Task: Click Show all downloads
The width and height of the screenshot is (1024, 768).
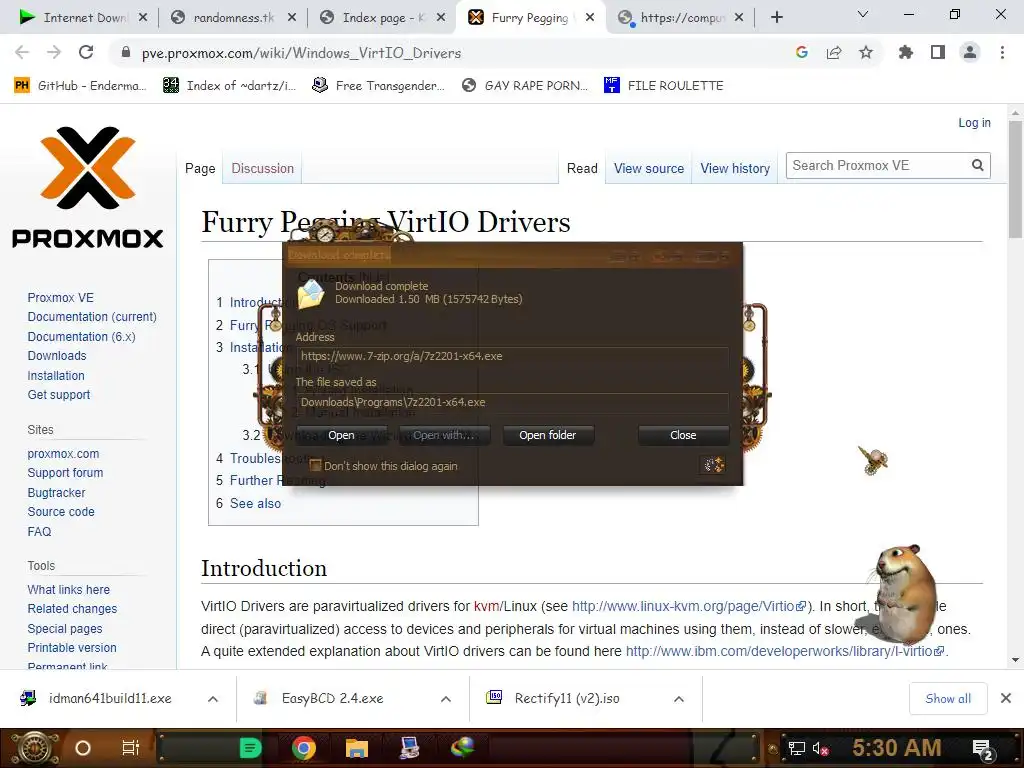Action: pyautogui.click(x=948, y=699)
